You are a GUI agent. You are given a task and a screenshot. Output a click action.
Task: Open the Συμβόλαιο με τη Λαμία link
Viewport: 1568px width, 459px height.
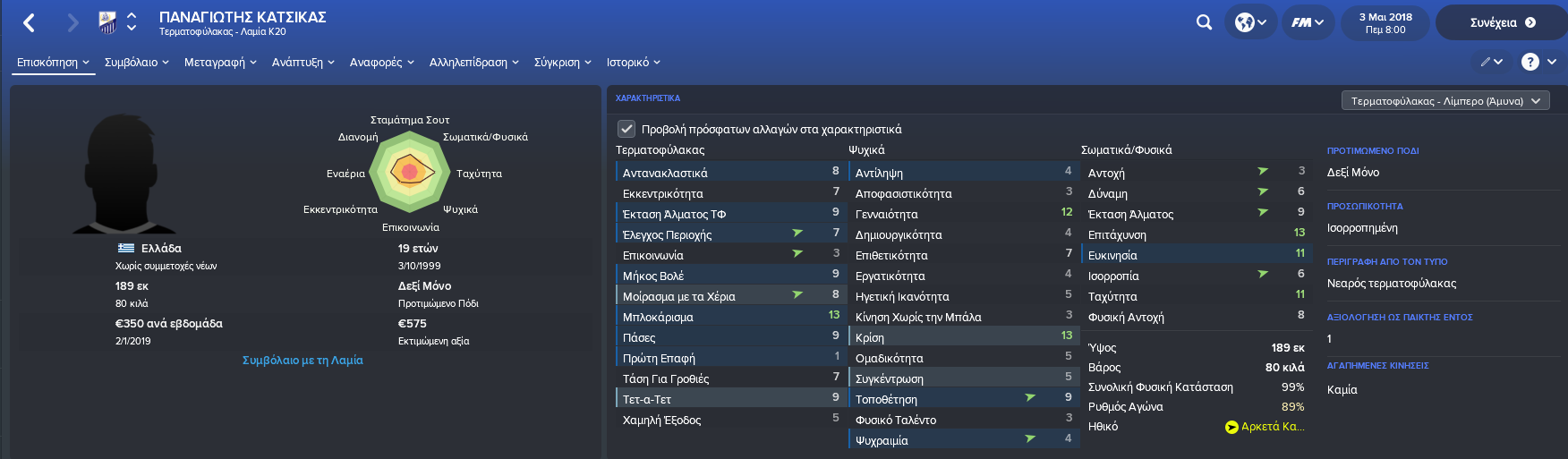pos(303,360)
